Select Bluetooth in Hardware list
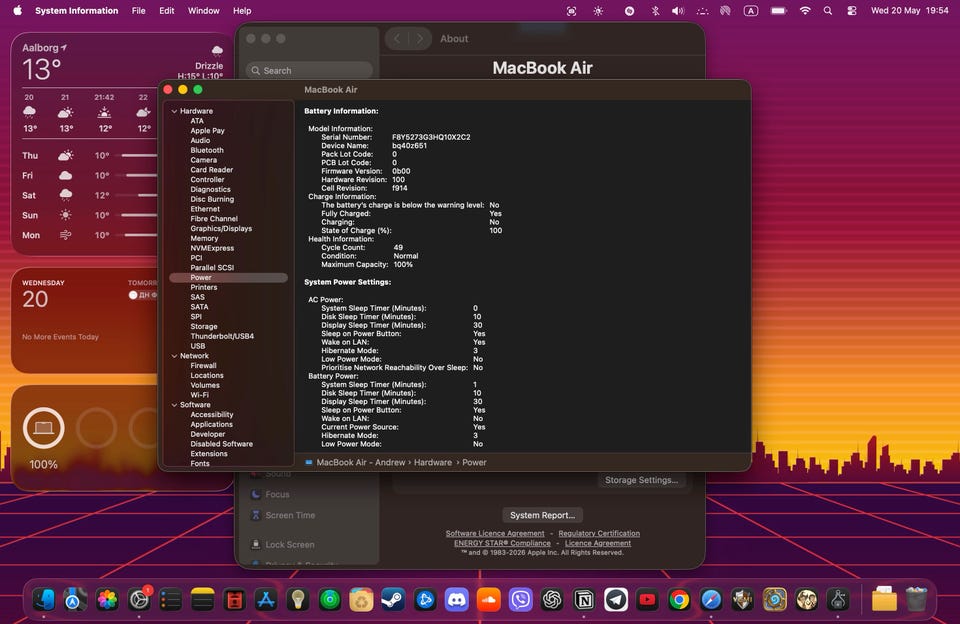The width and height of the screenshot is (960, 624). (x=207, y=151)
